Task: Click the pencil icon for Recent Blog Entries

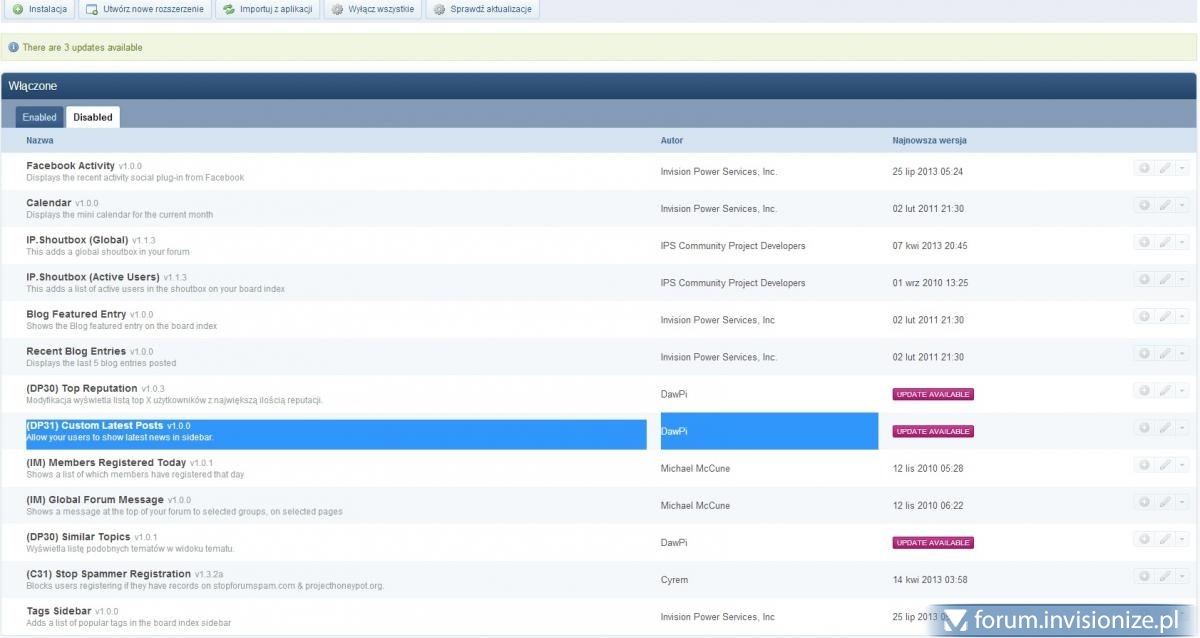Action: click(x=1164, y=353)
